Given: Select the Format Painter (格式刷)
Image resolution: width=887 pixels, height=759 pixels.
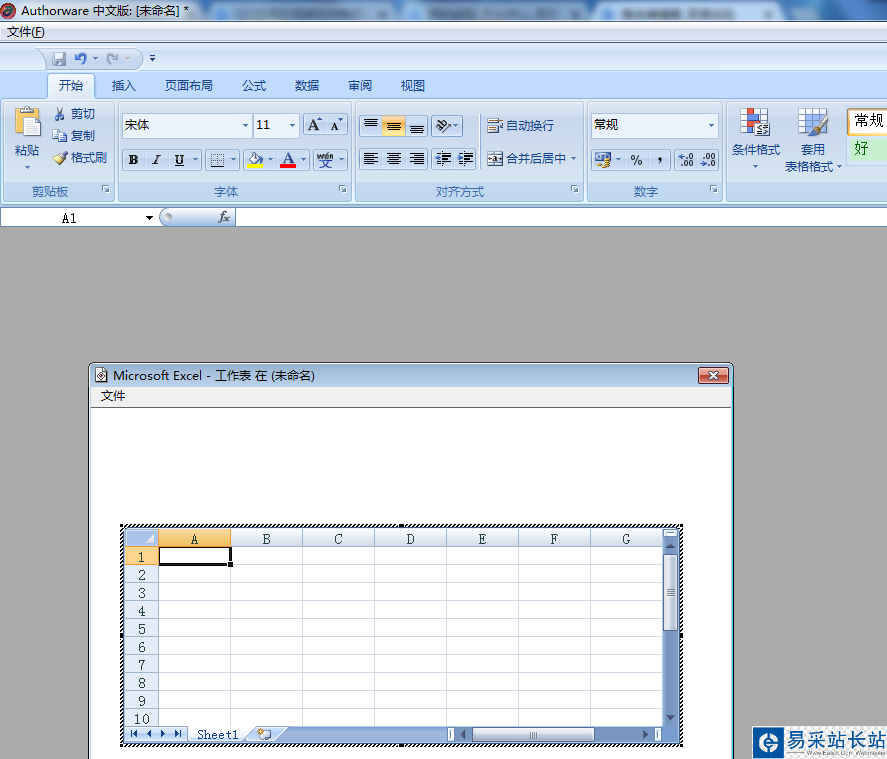Looking at the screenshot, I should pyautogui.click(x=80, y=158).
